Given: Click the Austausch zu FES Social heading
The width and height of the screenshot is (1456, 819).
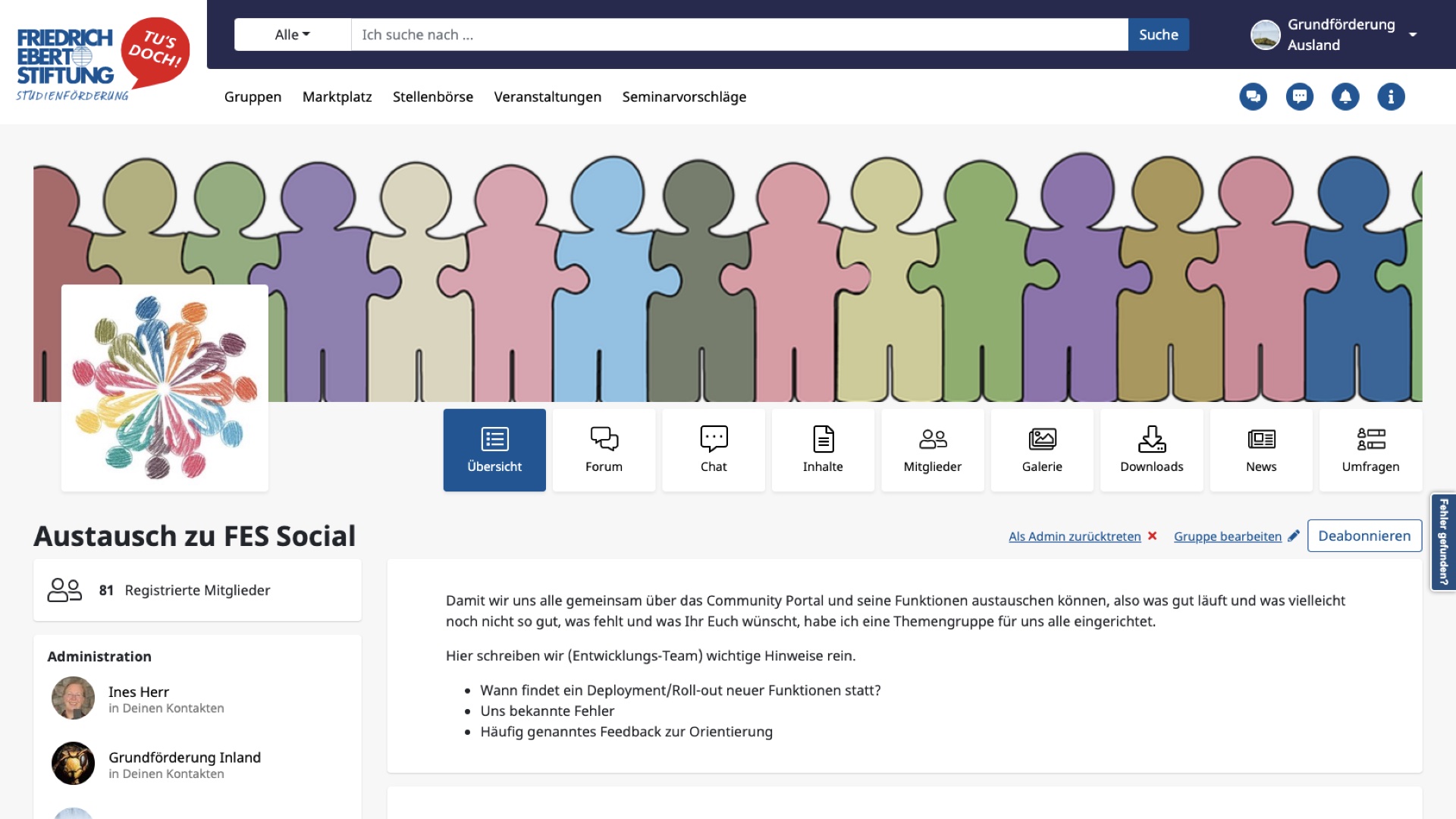Looking at the screenshot, I should 195,536.
